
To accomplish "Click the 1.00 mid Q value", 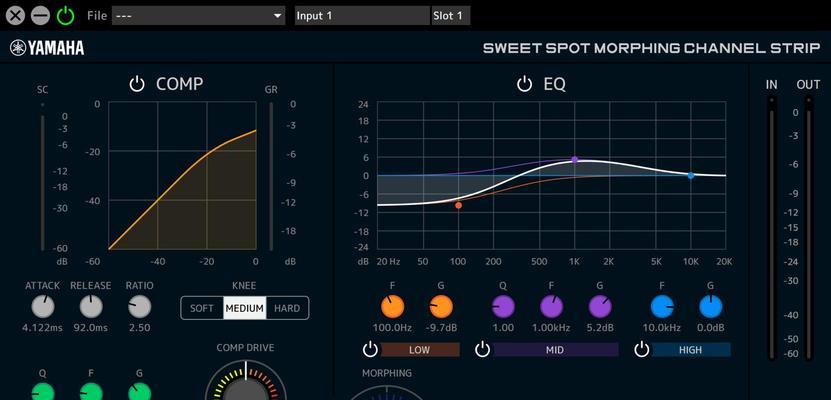I will (503, 328).
